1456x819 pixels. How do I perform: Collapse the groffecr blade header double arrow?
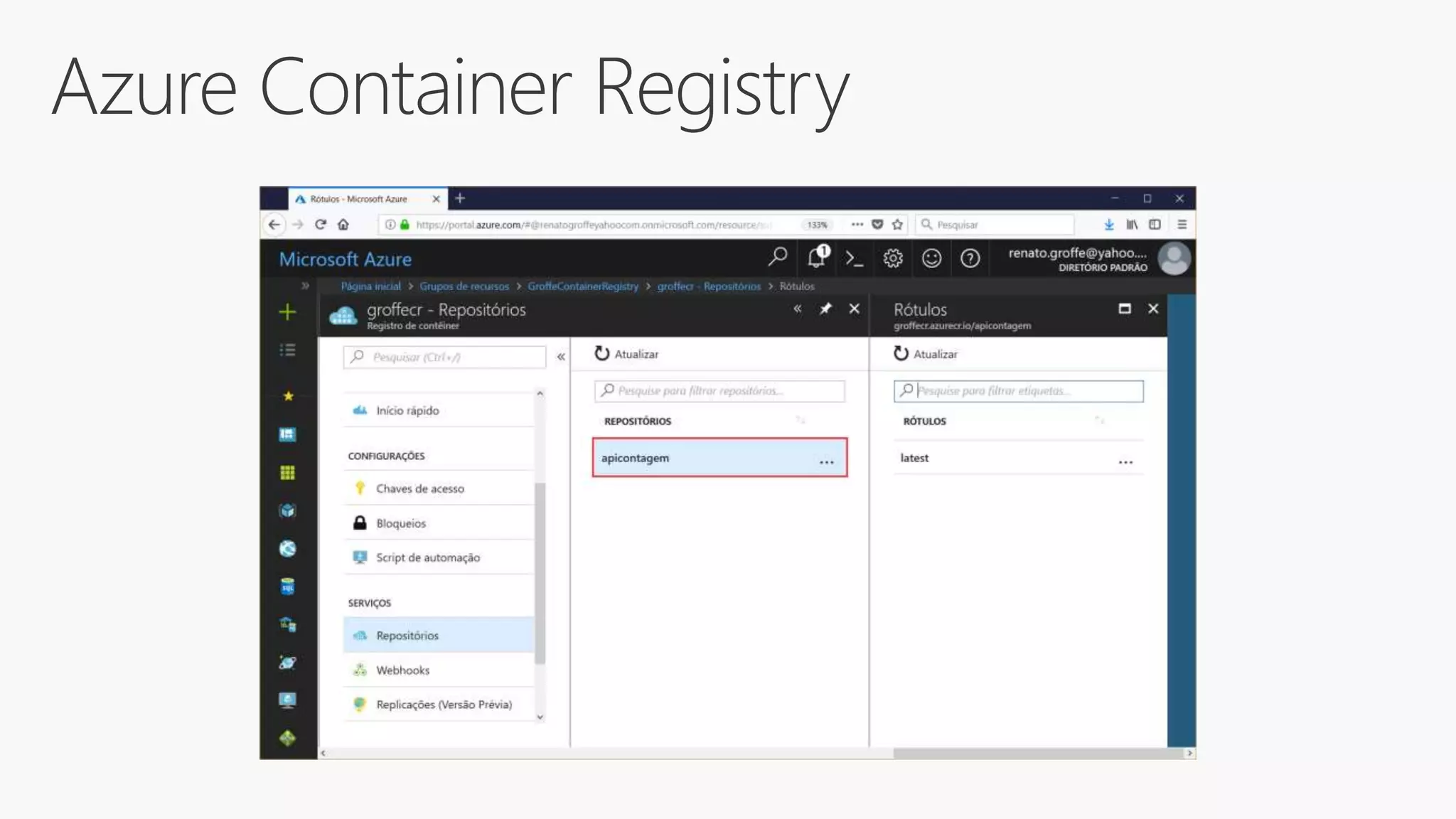pos(798,309)
